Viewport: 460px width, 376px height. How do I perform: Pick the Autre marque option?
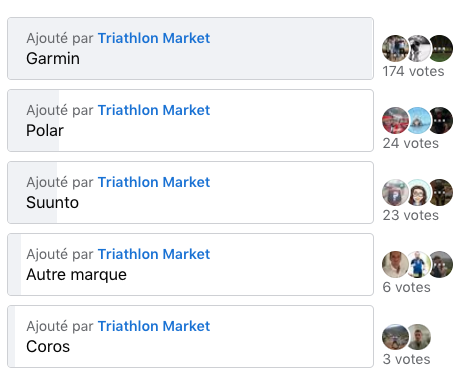point(190,265)
